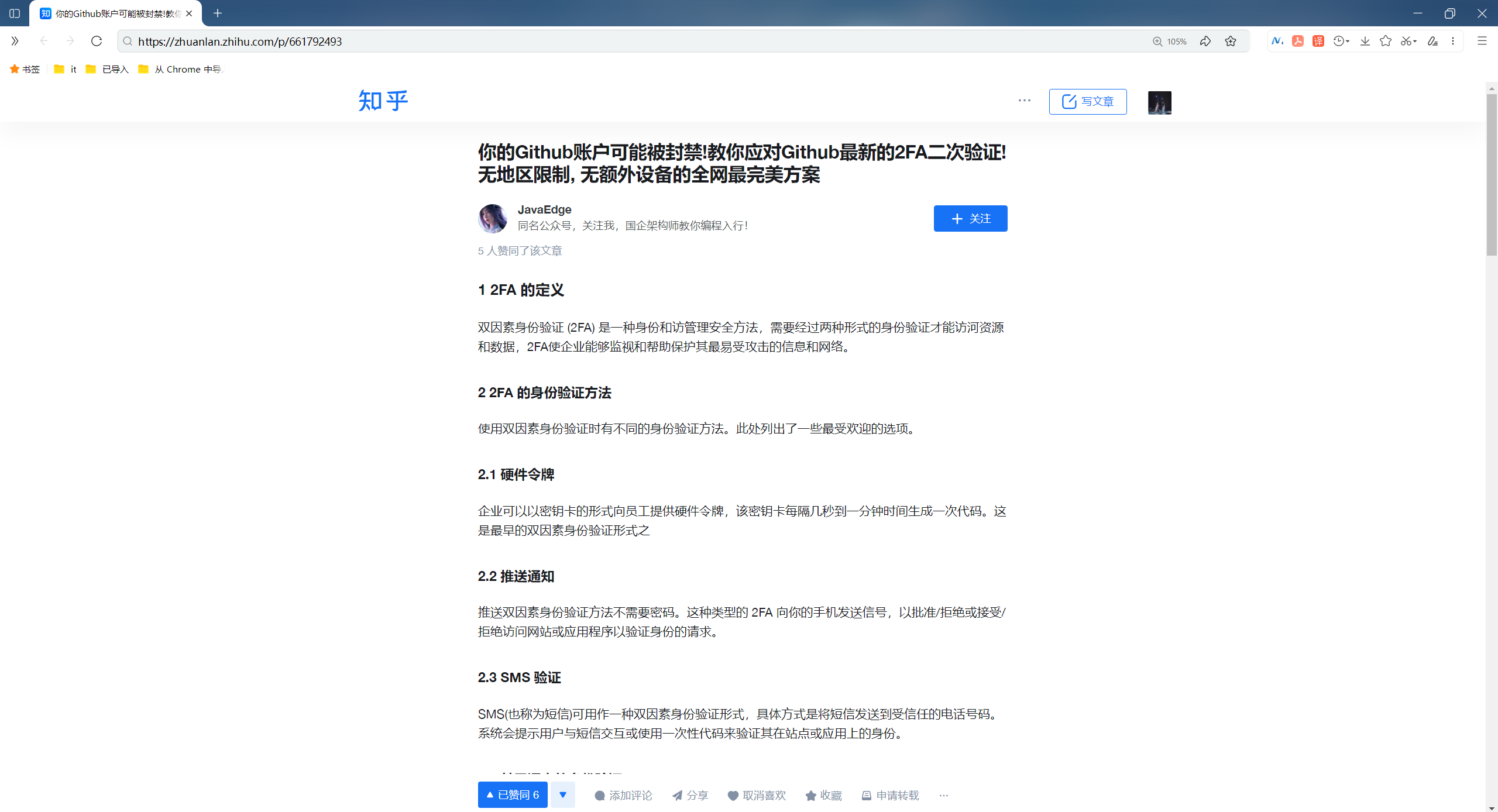Click the page vertical scrollbar thumb
The image size is (1498, 812).
pyautogui.click(x=1492, y=176)
